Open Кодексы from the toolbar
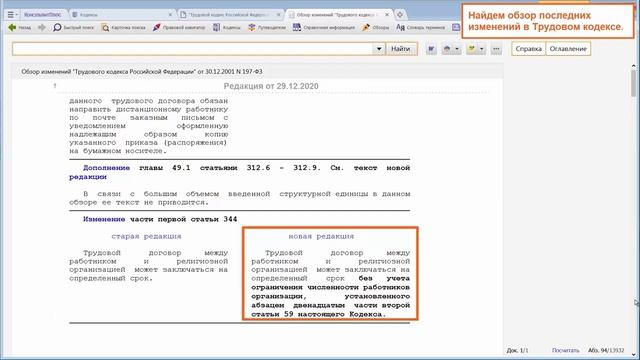The width and height of the screenshot is (640, 360). (227, 27)
